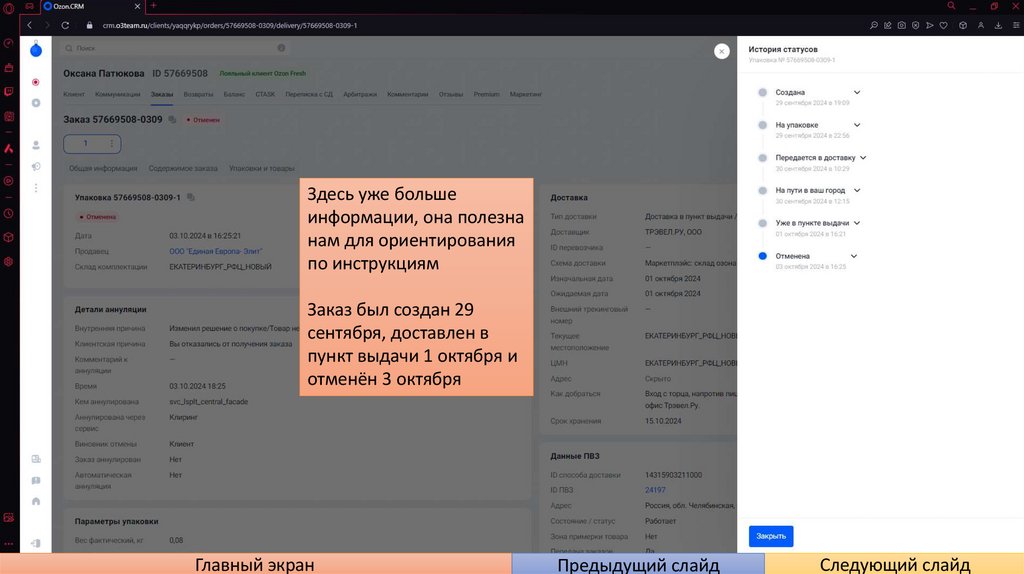Open the user profile icon in CRM sidebar
This screenshot has height=574, width=1024.
click(36, 145)
